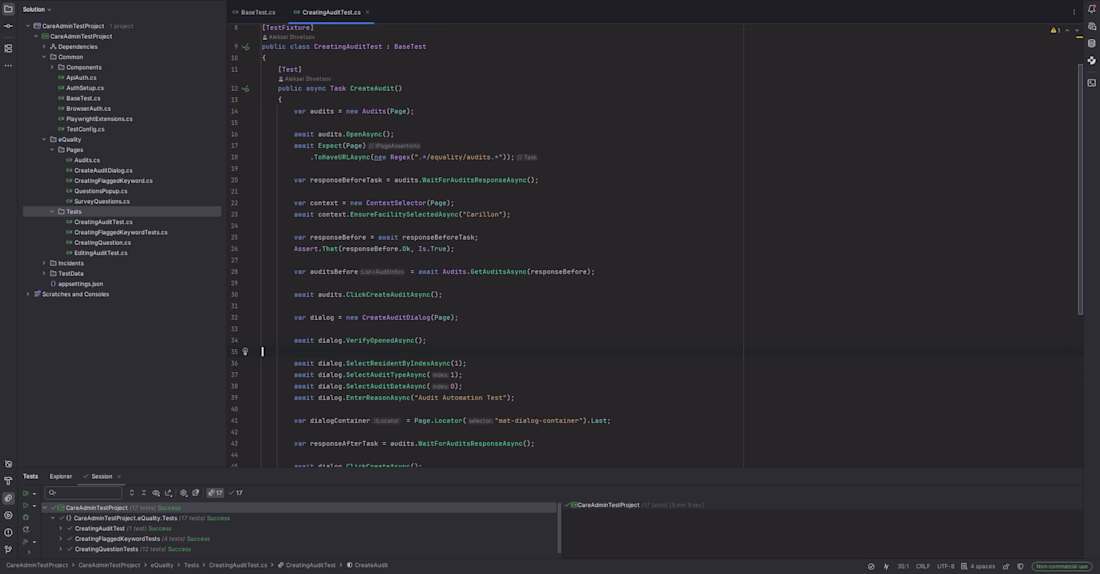Screen dimensions: 1100x574
Task: Switch to the BaseTest.cs editor tab
Action: 254,12
